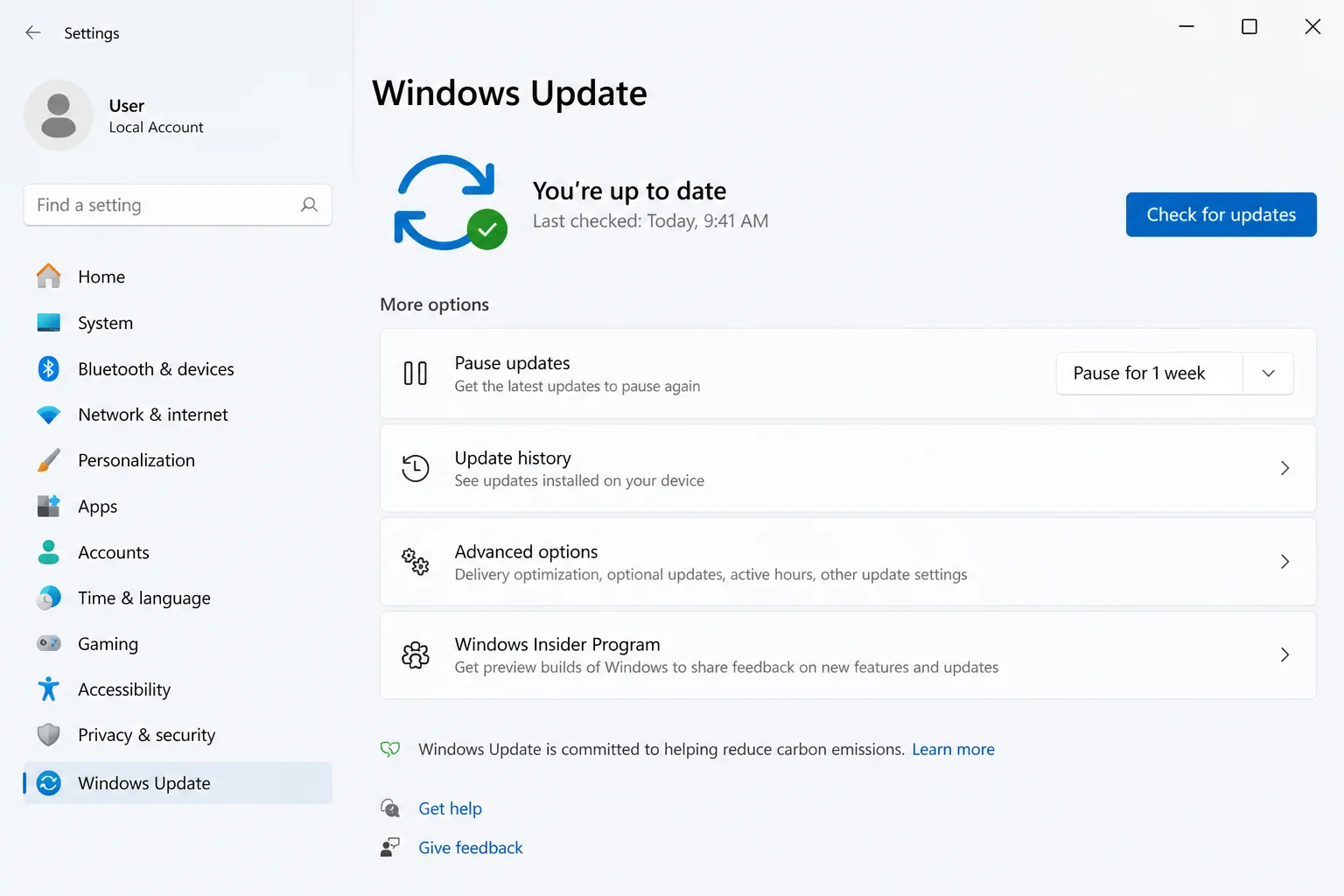Open Update history row
This screenshot has height=896, width=1344.
click(x=848, y=468)
